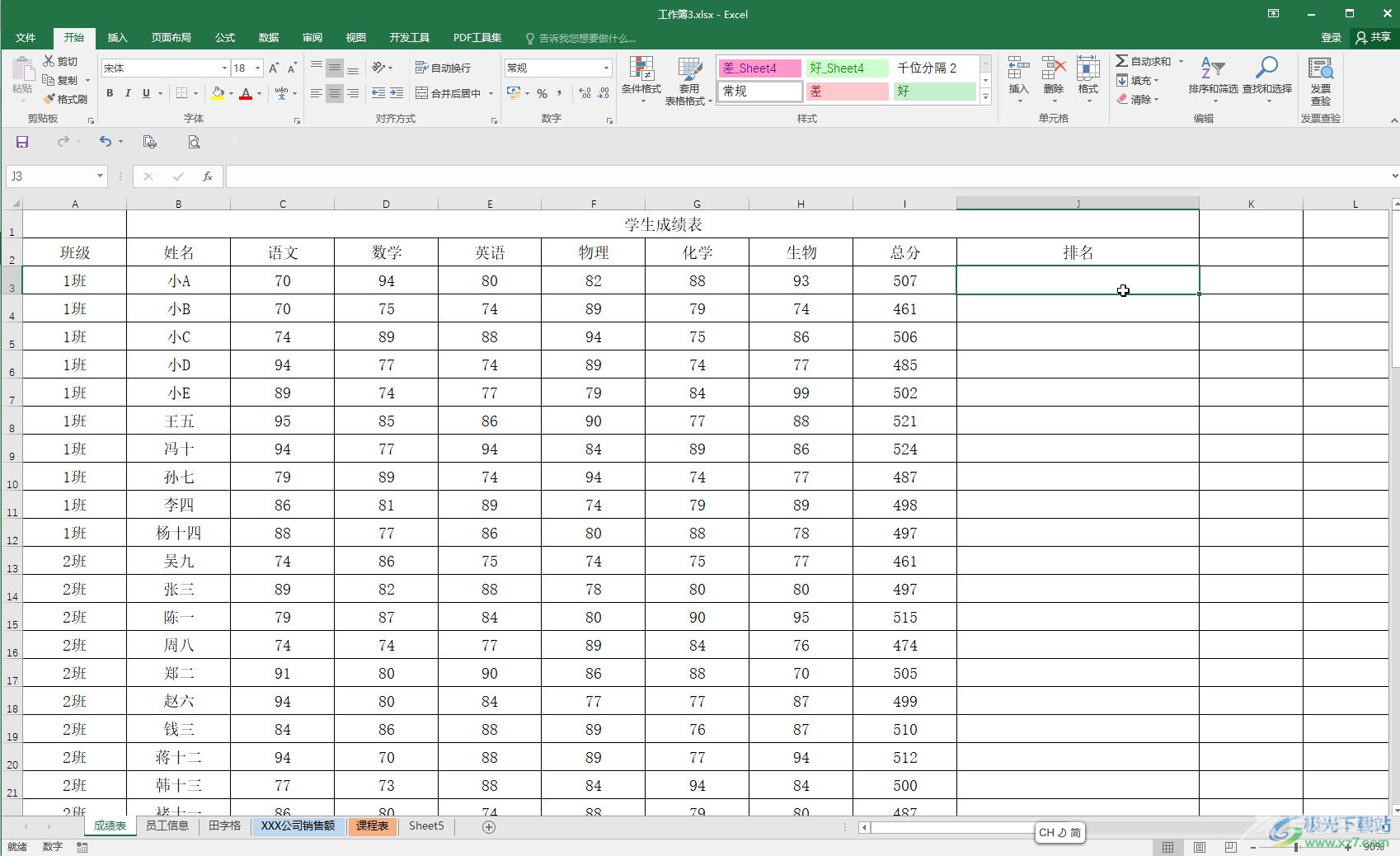Click the font color A icon
Image resolution: width=1400 pixels, height=856 pixels.
246,93
